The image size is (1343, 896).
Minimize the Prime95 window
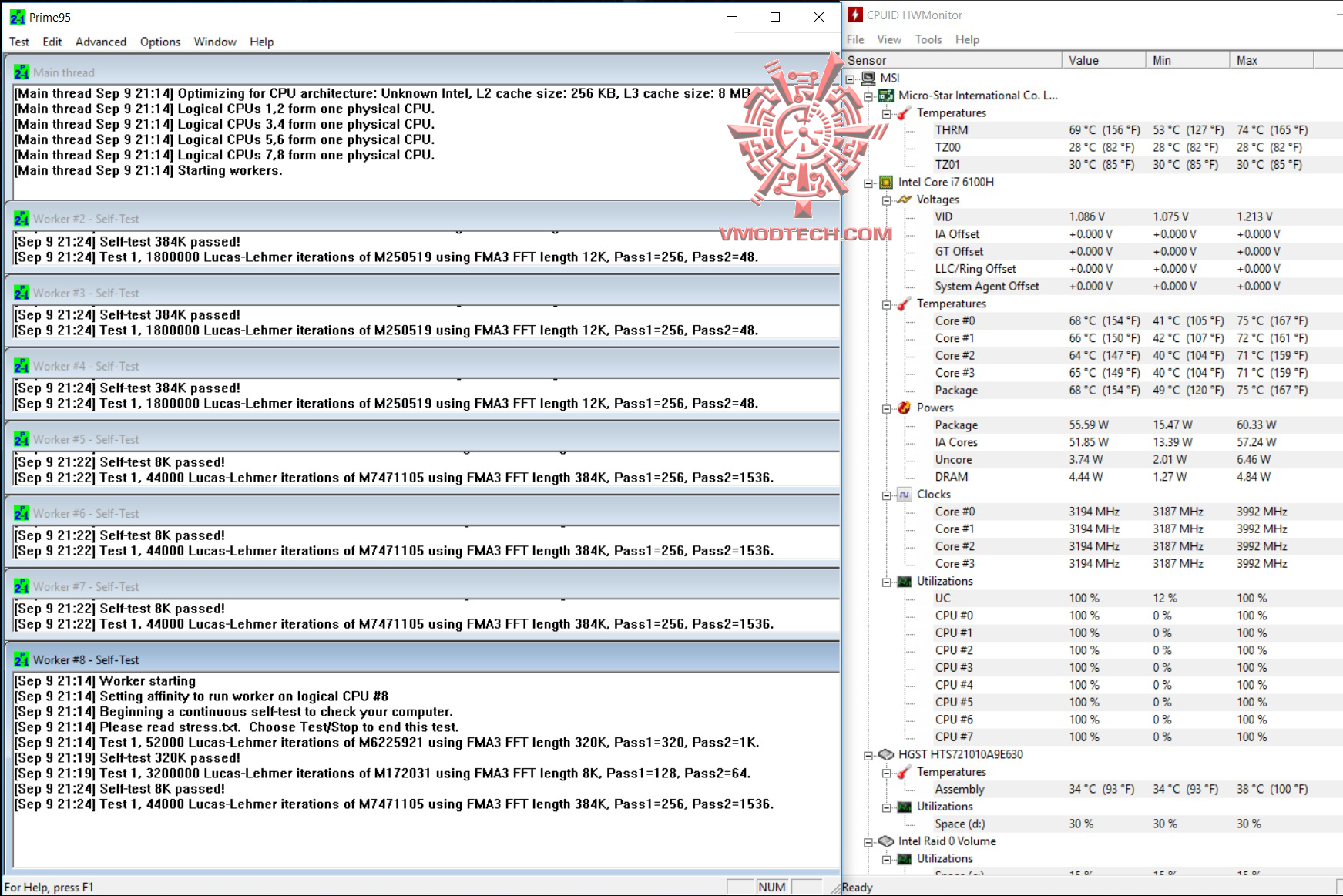coord(732,17)
